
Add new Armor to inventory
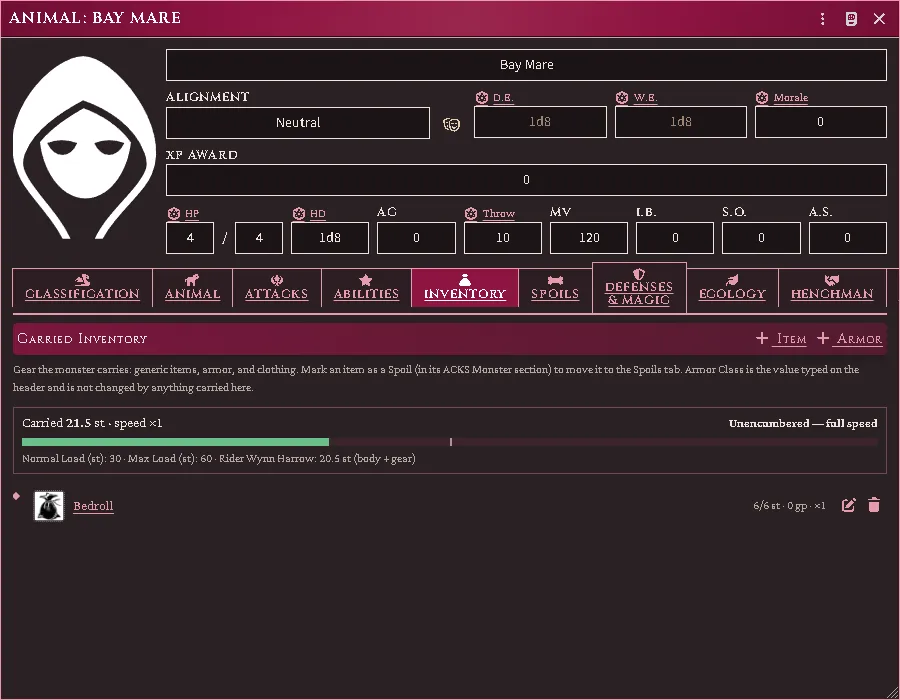[x=849, y=339]
